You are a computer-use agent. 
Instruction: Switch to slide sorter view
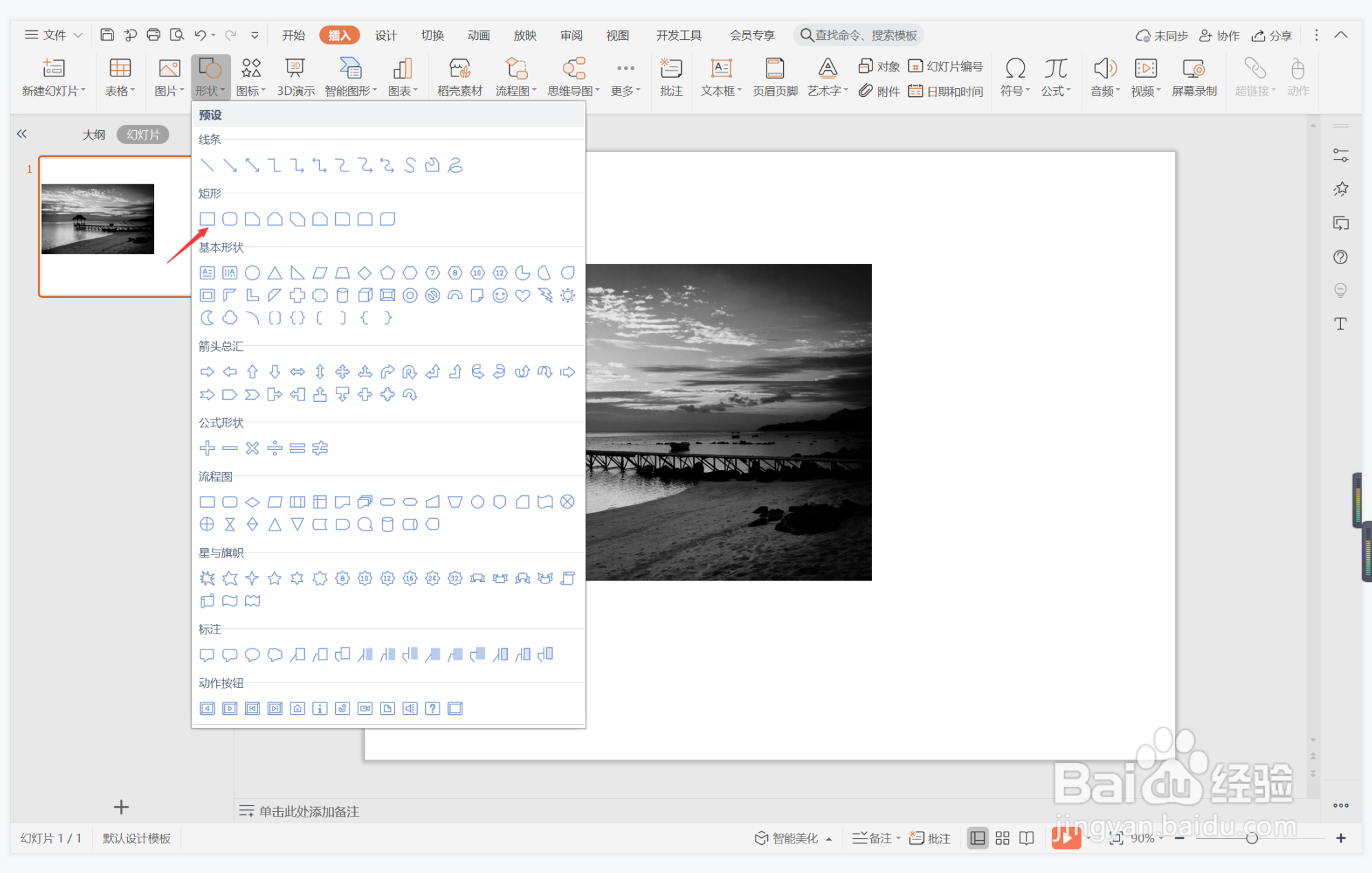click(1003, 838)
